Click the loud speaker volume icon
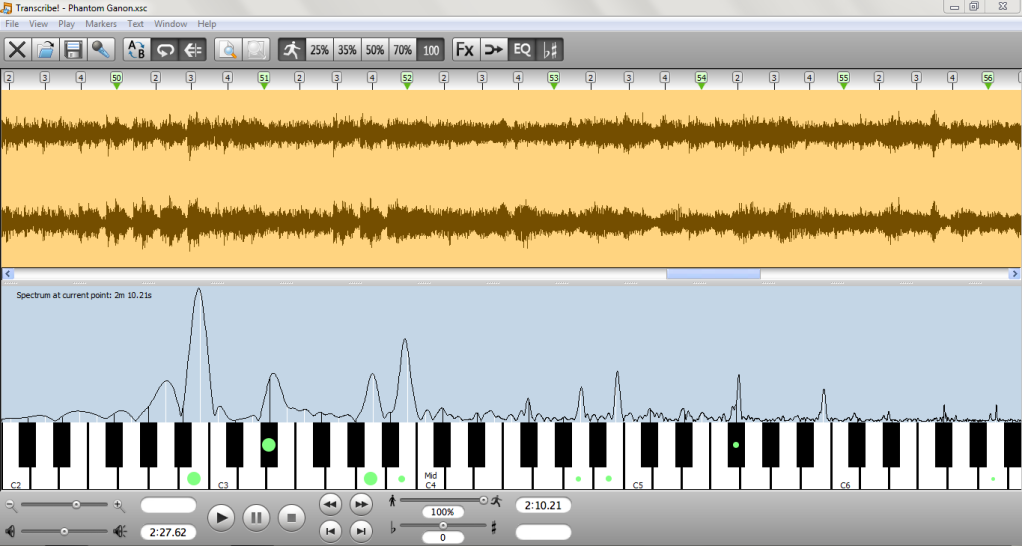Image resolution: width=1022 pixels, height=546 pixels. tap(120, 531)
